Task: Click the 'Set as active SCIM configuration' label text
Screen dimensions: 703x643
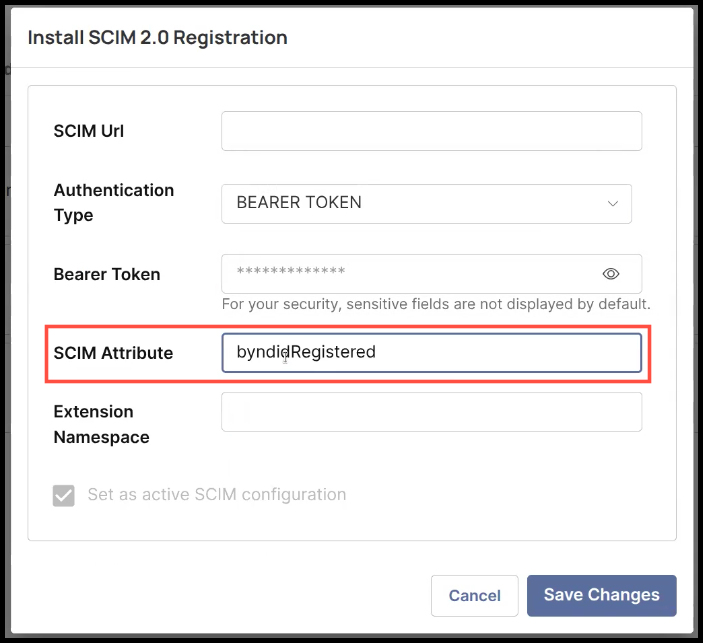Action: 217,495
